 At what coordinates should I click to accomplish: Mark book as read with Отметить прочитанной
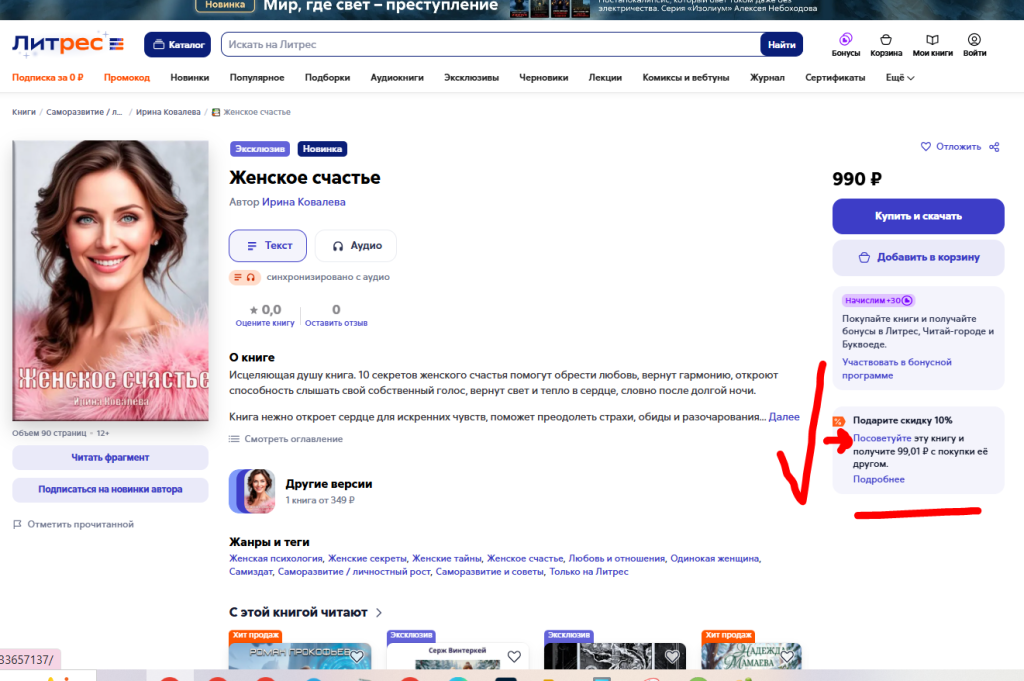click(x=73, y=524)
